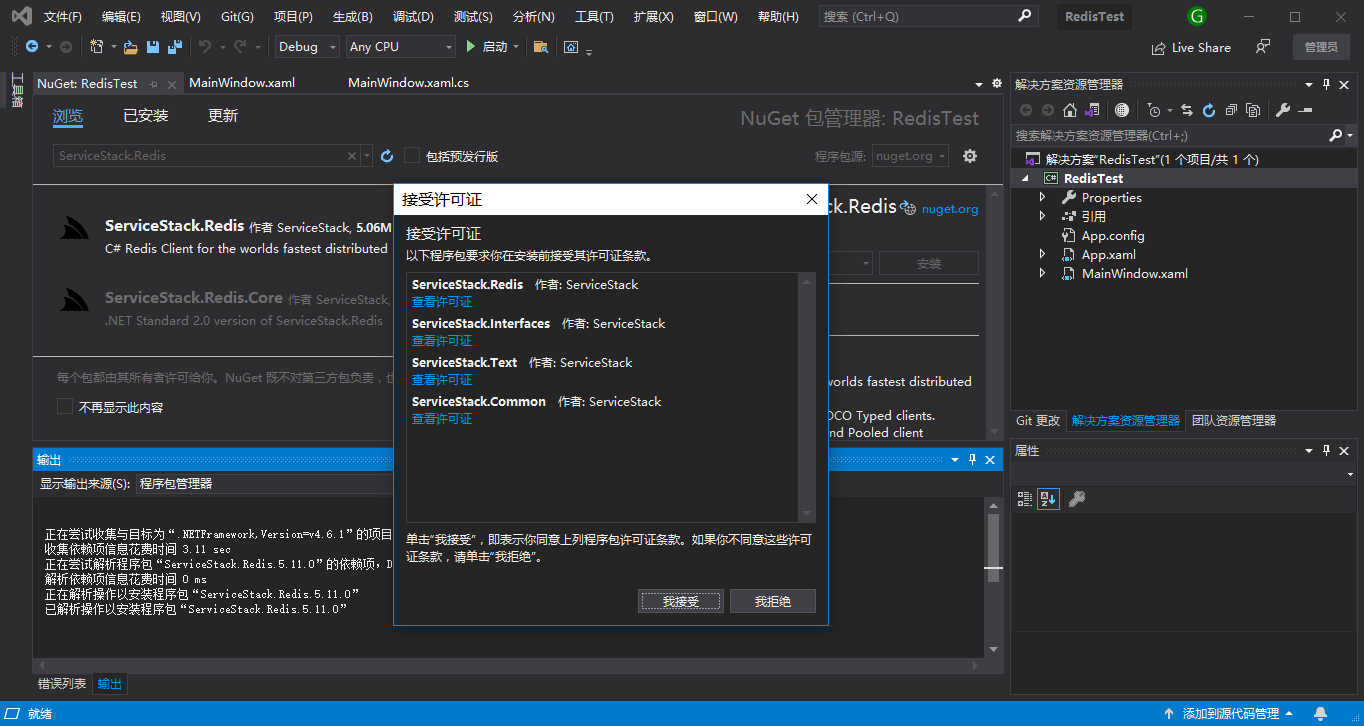Click the output panel vertical scrollbar
The height and width of the screenshot is (726, 1364).
pos(993,578)
